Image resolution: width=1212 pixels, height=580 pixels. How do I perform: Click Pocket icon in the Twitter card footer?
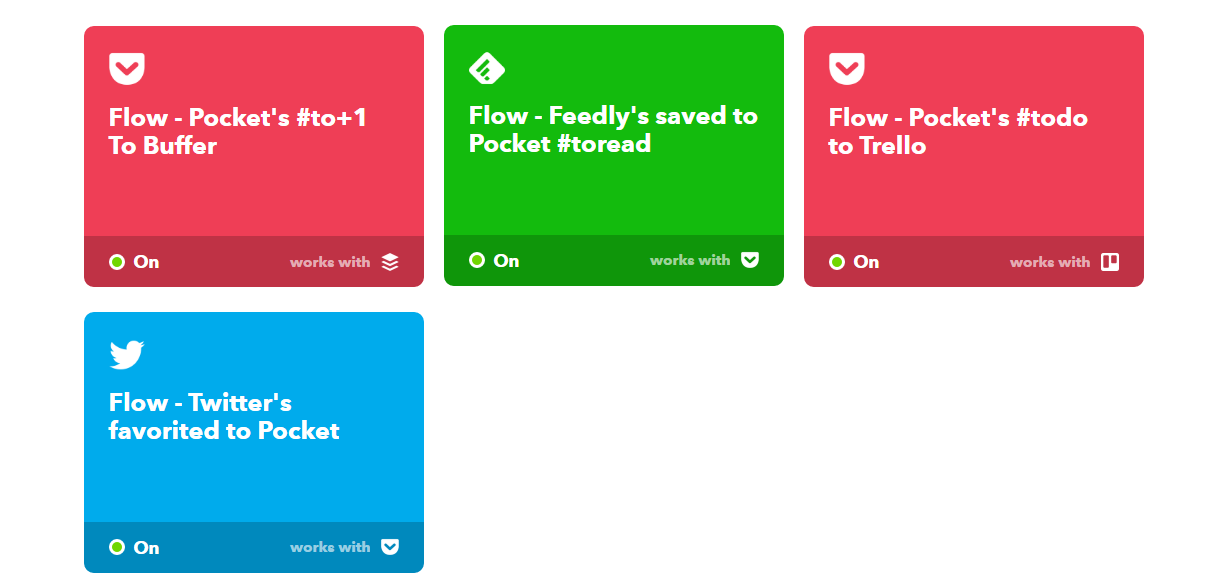tap(390, 547)
